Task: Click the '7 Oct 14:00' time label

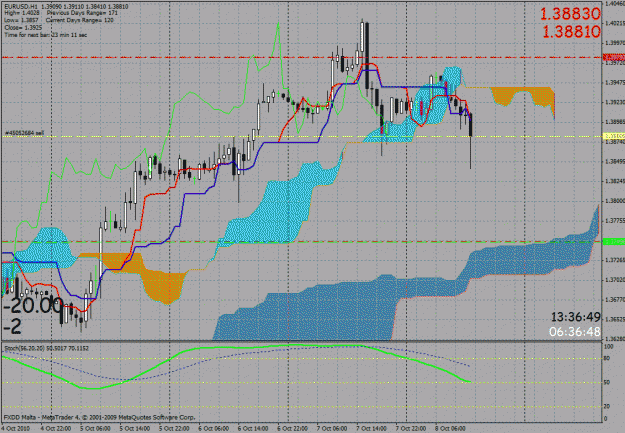Action: click(x=371, y=429)
